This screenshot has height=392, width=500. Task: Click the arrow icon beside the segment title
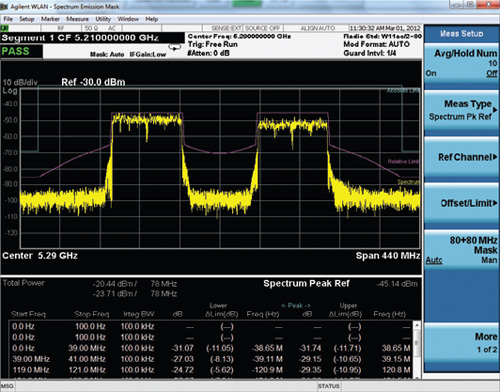click(x=174, y=48)
